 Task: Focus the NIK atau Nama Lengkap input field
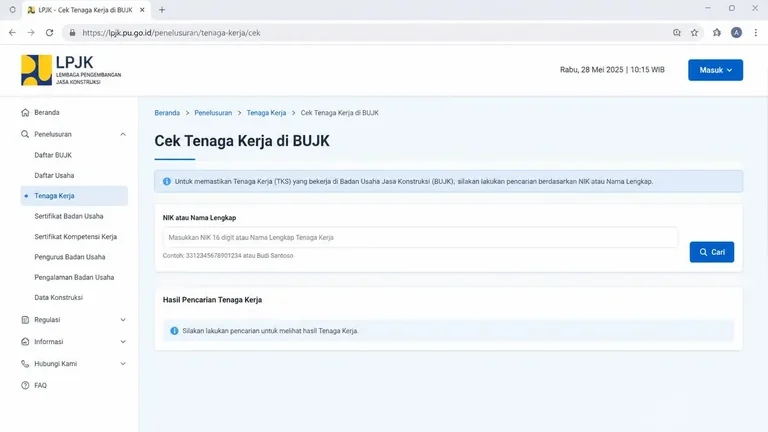pos(420,238)
